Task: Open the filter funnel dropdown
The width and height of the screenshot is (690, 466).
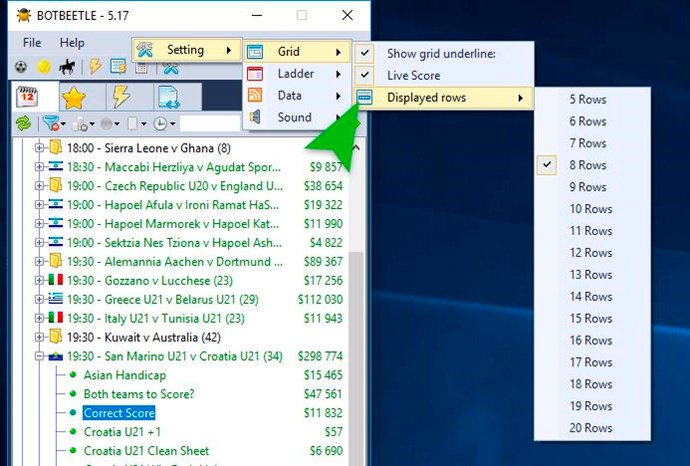Action: 55,124
